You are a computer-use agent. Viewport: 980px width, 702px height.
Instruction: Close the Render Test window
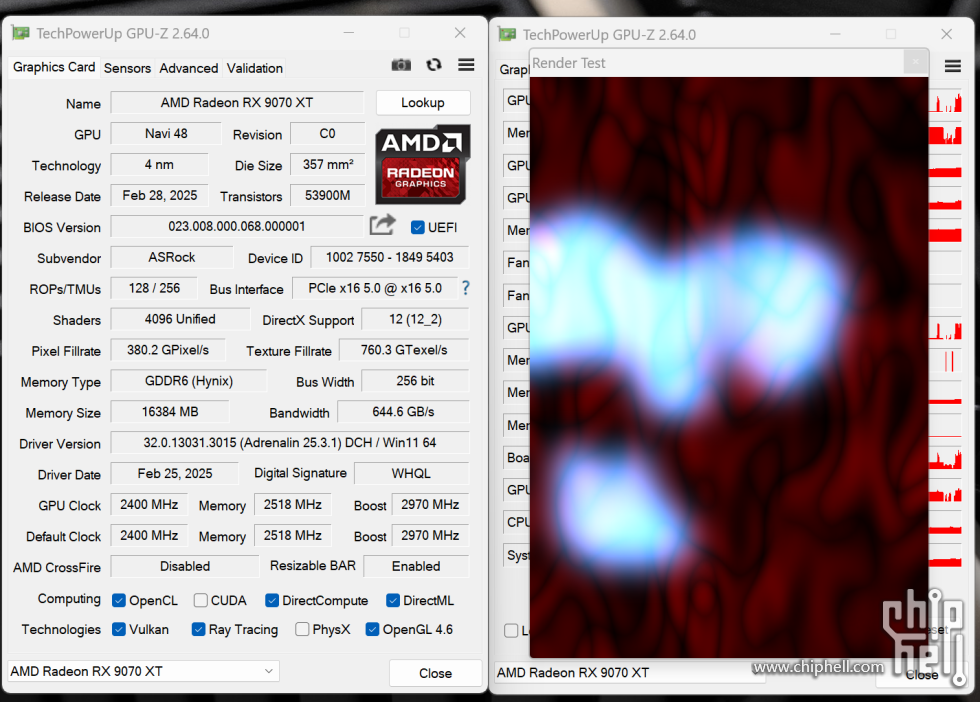coord(916,62)
